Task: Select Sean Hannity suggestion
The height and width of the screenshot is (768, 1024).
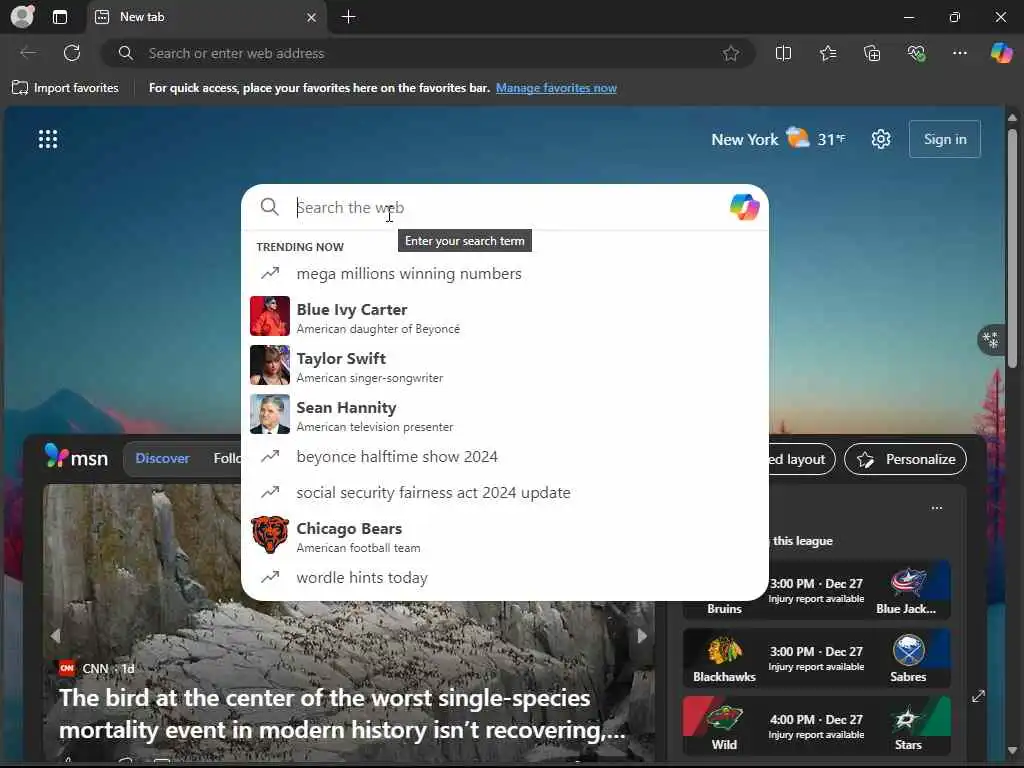Action: (x=505, y=415)
